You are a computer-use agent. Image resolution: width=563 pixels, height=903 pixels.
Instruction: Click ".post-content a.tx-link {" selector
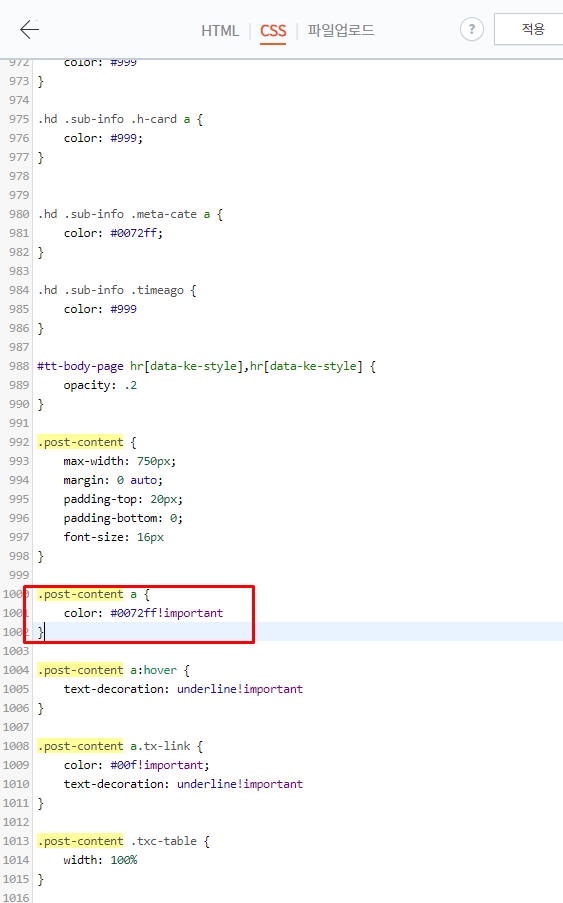[120, 746]
